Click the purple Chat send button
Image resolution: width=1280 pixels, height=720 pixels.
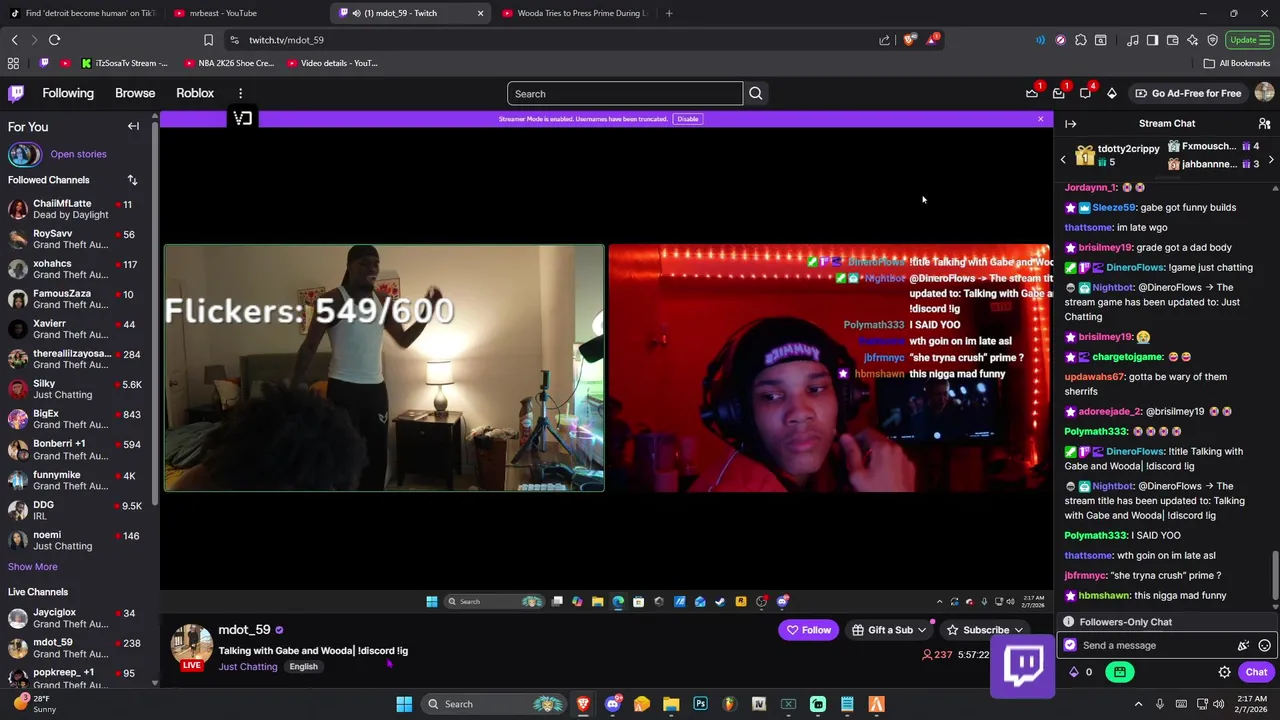pyautogui.click(x=1256, y=672)
